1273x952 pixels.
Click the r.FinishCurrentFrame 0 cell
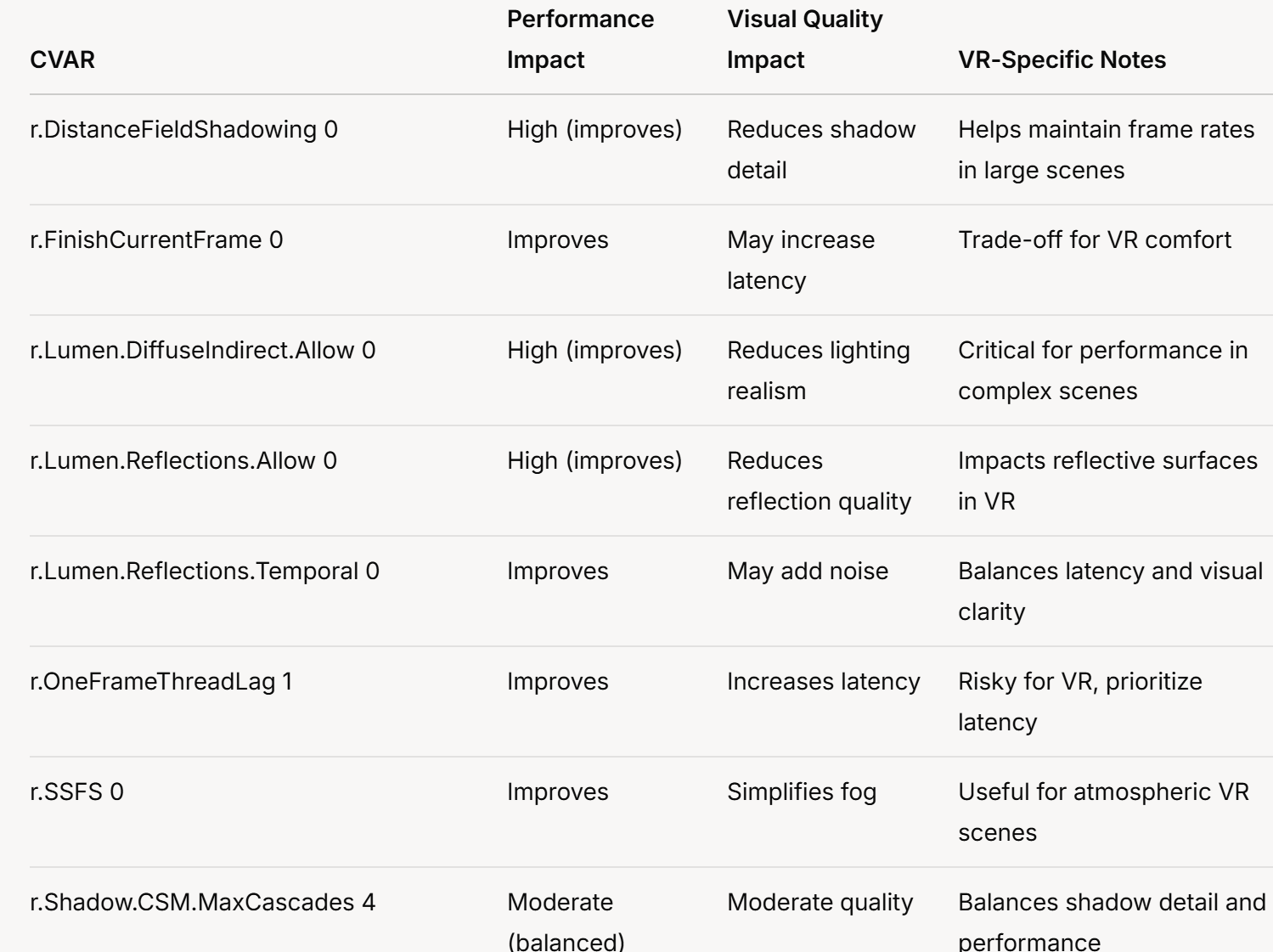(x=156, y=240)
